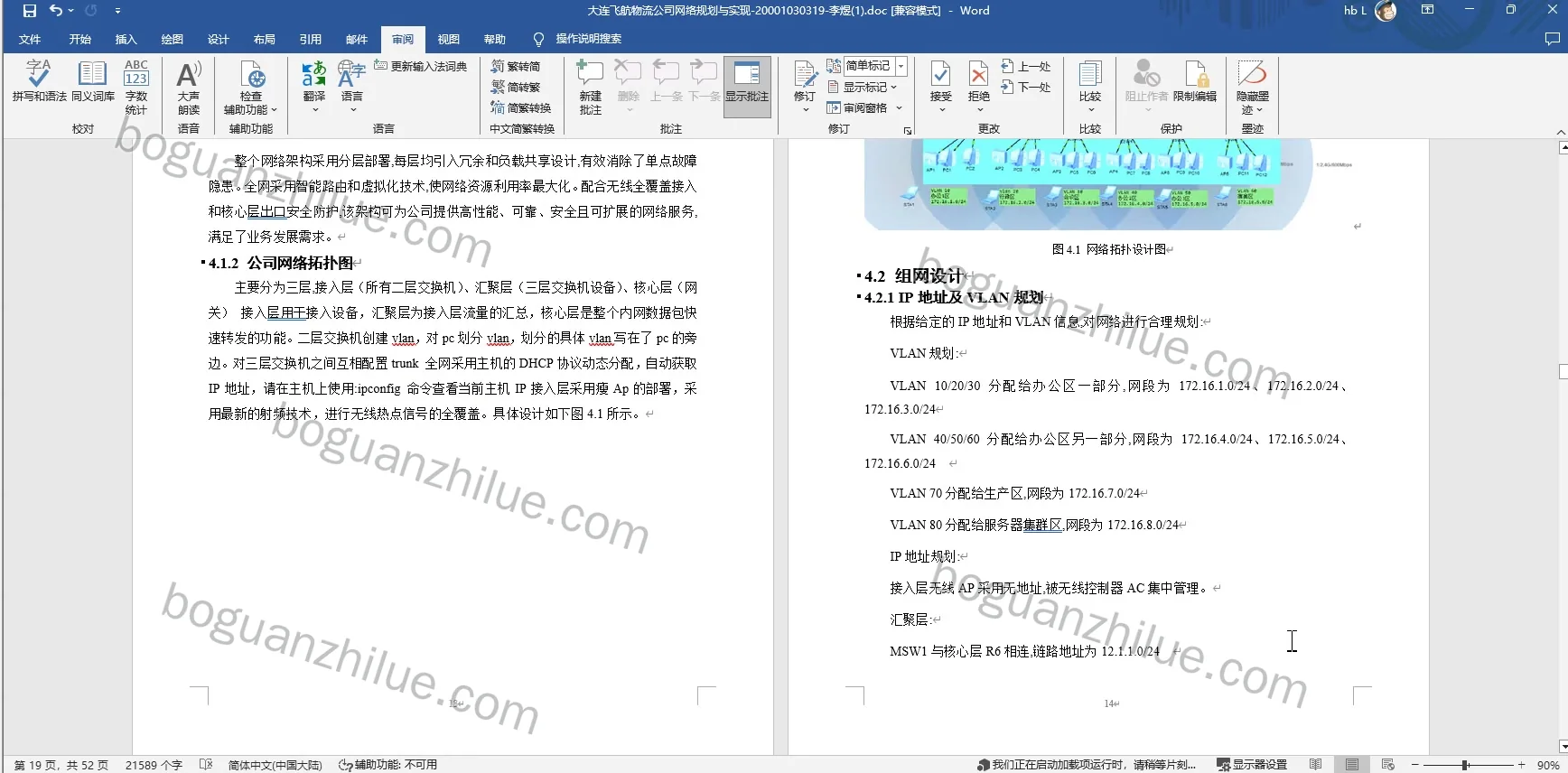This screenshot has height=773, width=1568.
Task: Insert a new comment (新建批注)
Action: click(x=590, y=87)
